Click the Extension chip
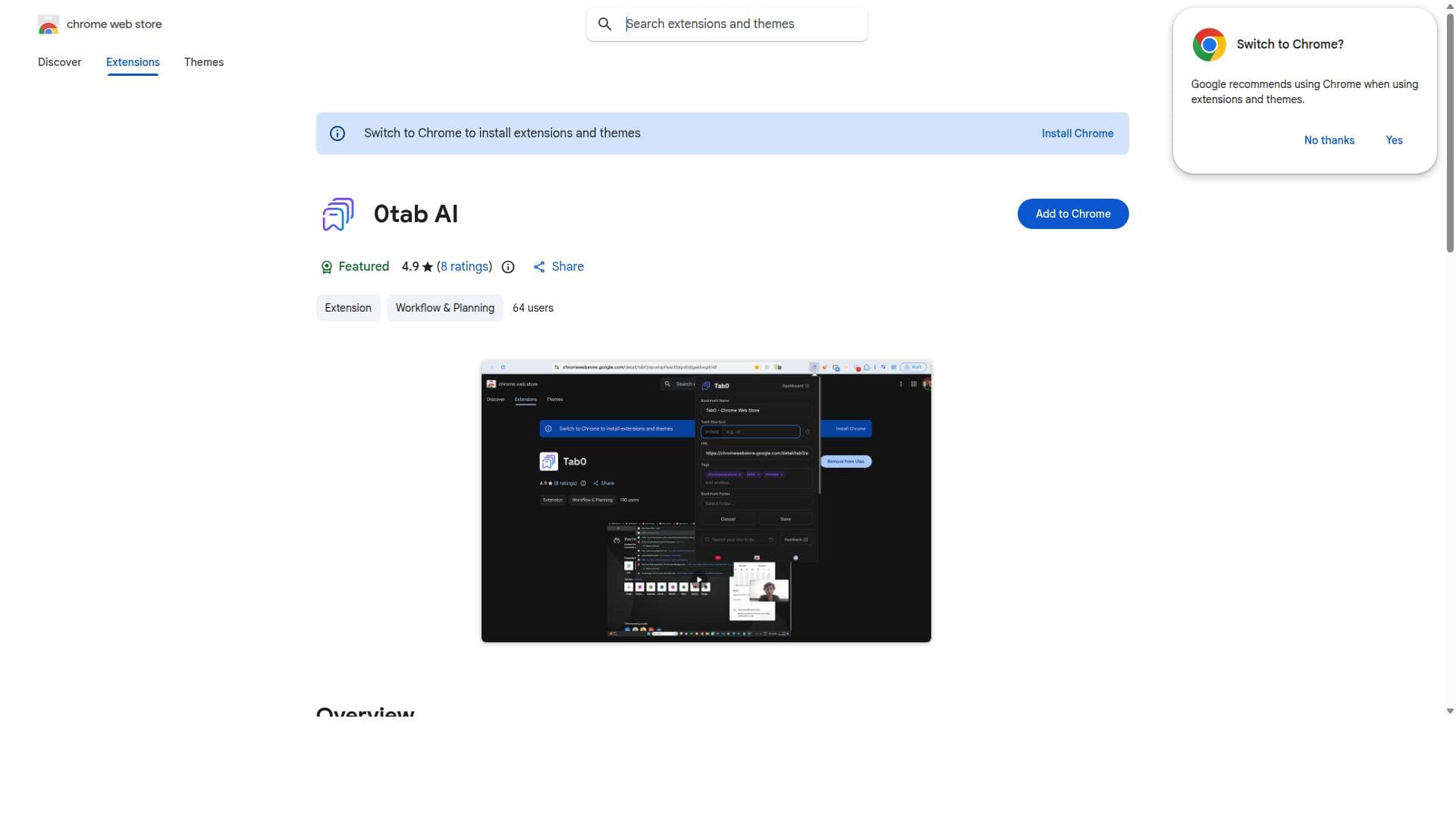The width and height of the screenshot is (1456, 819). [x=348, y=308]
